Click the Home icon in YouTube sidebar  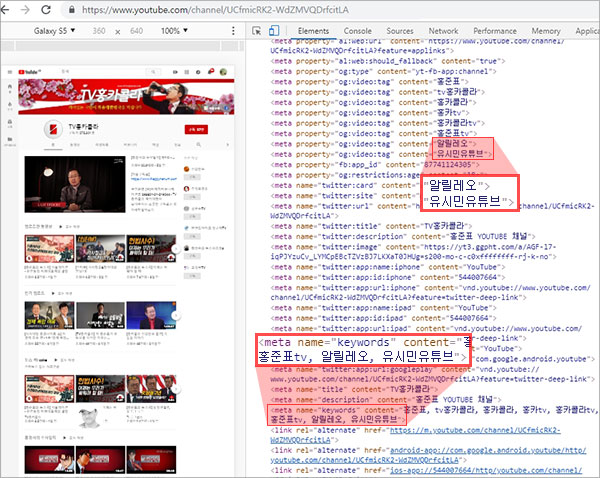(x=10, y=88)
